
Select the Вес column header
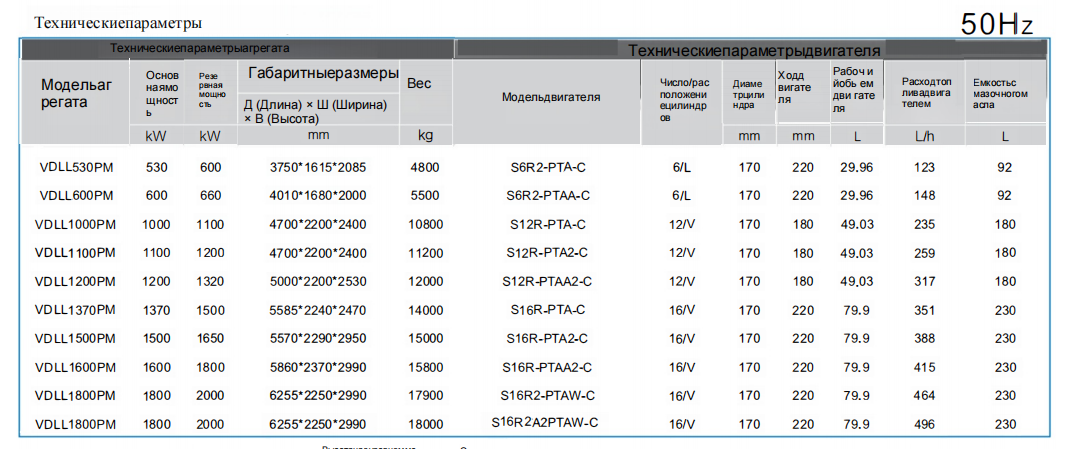(x=419, y=84)
